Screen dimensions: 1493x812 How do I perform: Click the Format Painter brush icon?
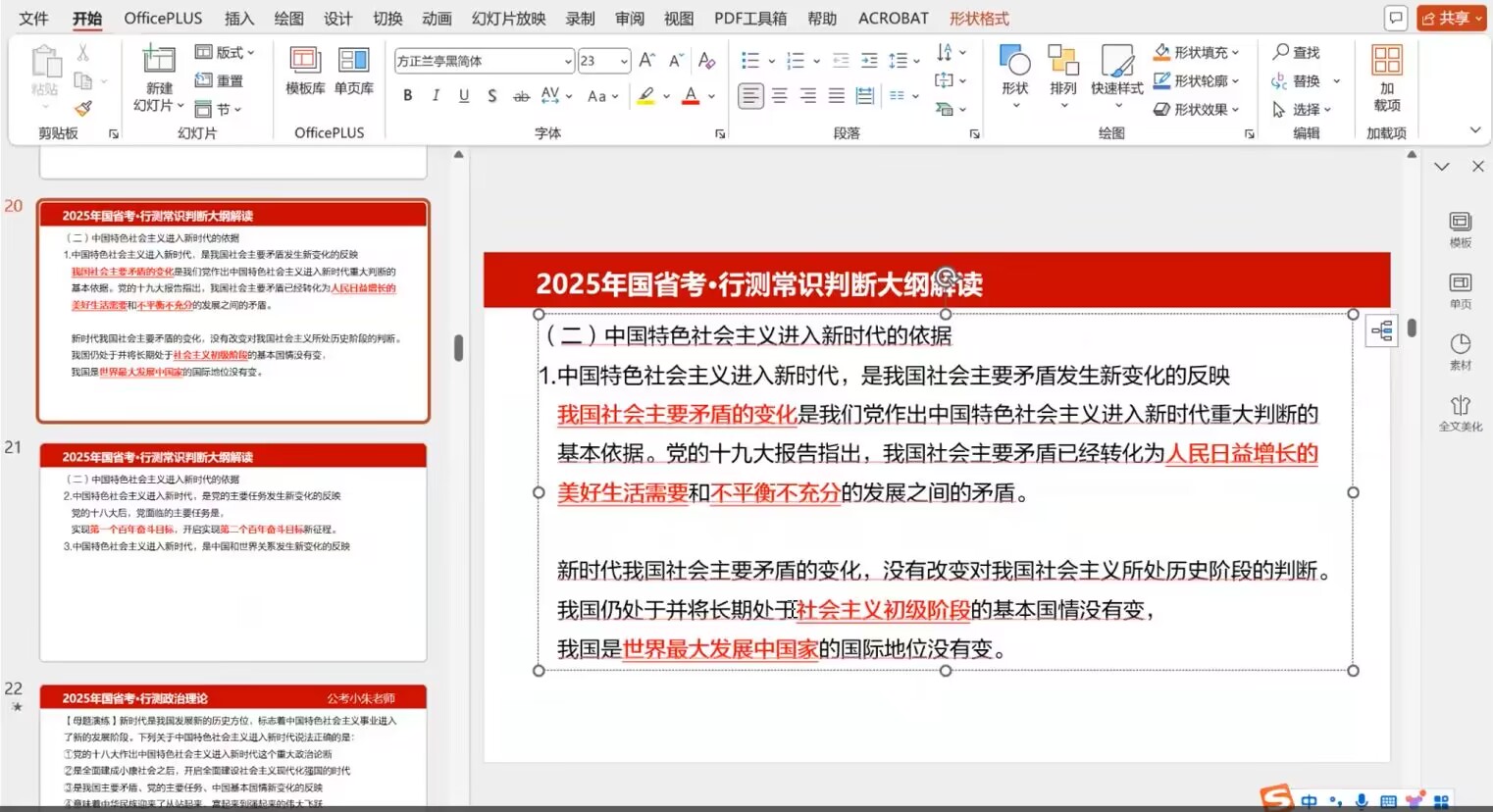[83, 108]
